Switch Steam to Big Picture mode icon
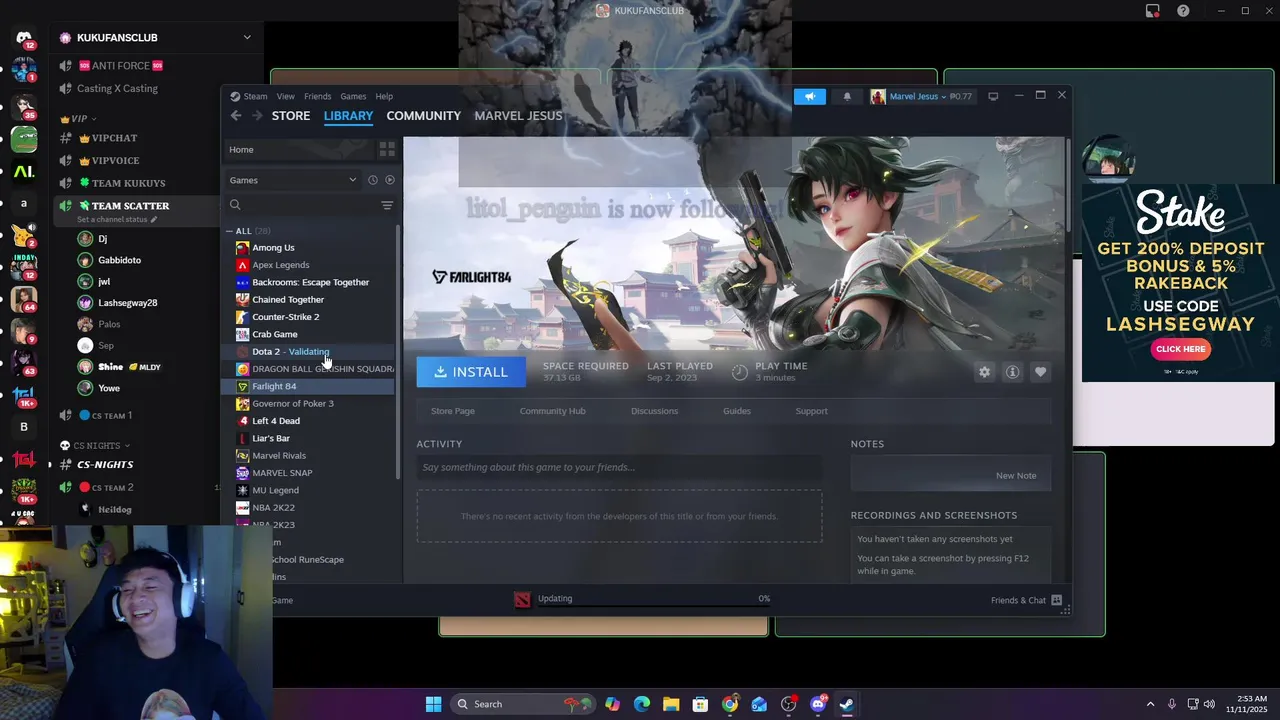 [993, 96]
